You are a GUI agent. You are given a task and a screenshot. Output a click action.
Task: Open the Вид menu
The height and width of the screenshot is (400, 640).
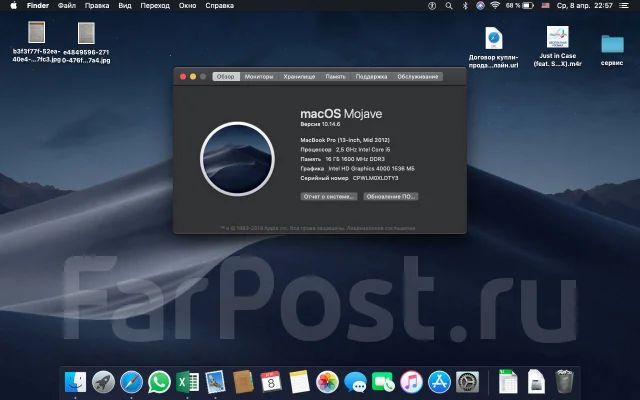point(125,6)
